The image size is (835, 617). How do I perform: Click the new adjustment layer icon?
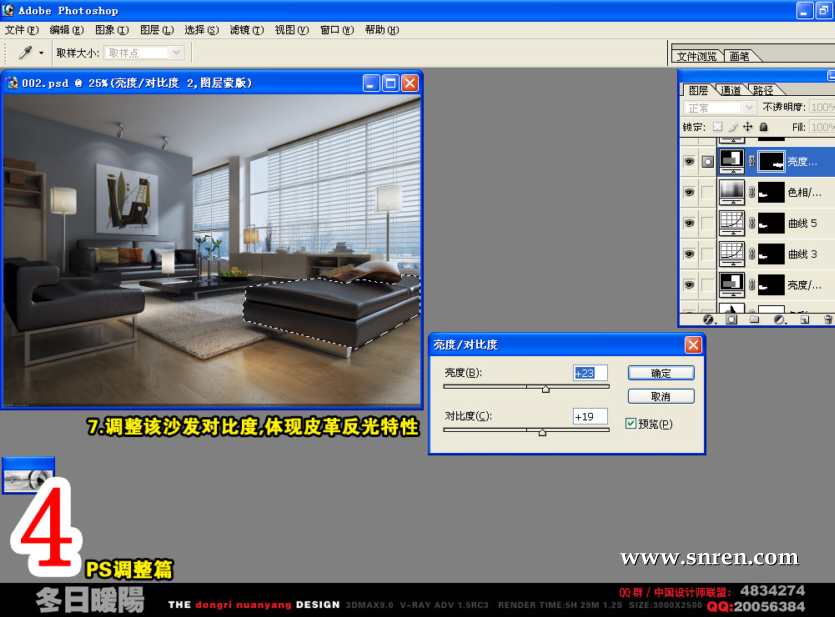point(780,319)
